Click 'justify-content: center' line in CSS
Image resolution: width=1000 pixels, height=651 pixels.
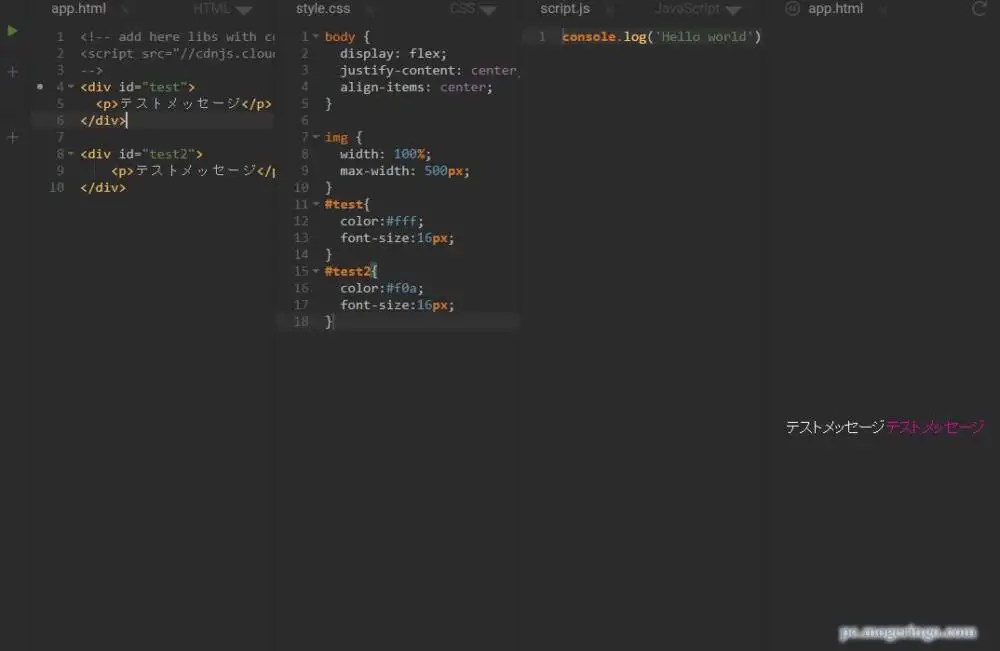pos(429,70)
